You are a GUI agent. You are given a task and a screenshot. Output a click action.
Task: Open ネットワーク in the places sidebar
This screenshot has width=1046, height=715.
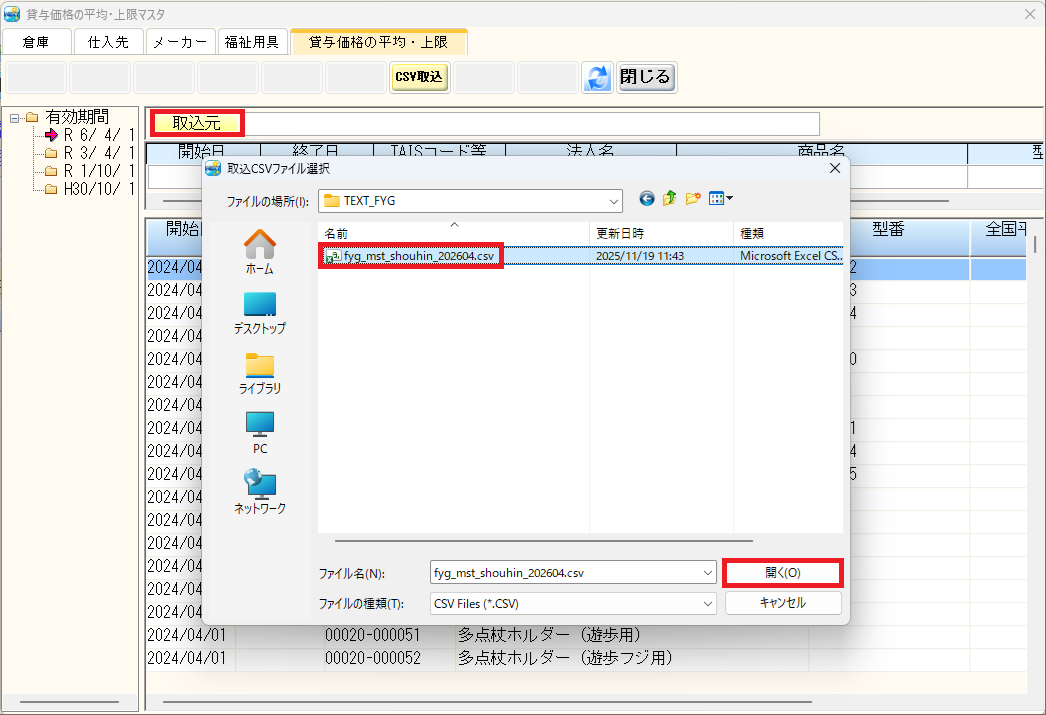[x=260, y=492]
